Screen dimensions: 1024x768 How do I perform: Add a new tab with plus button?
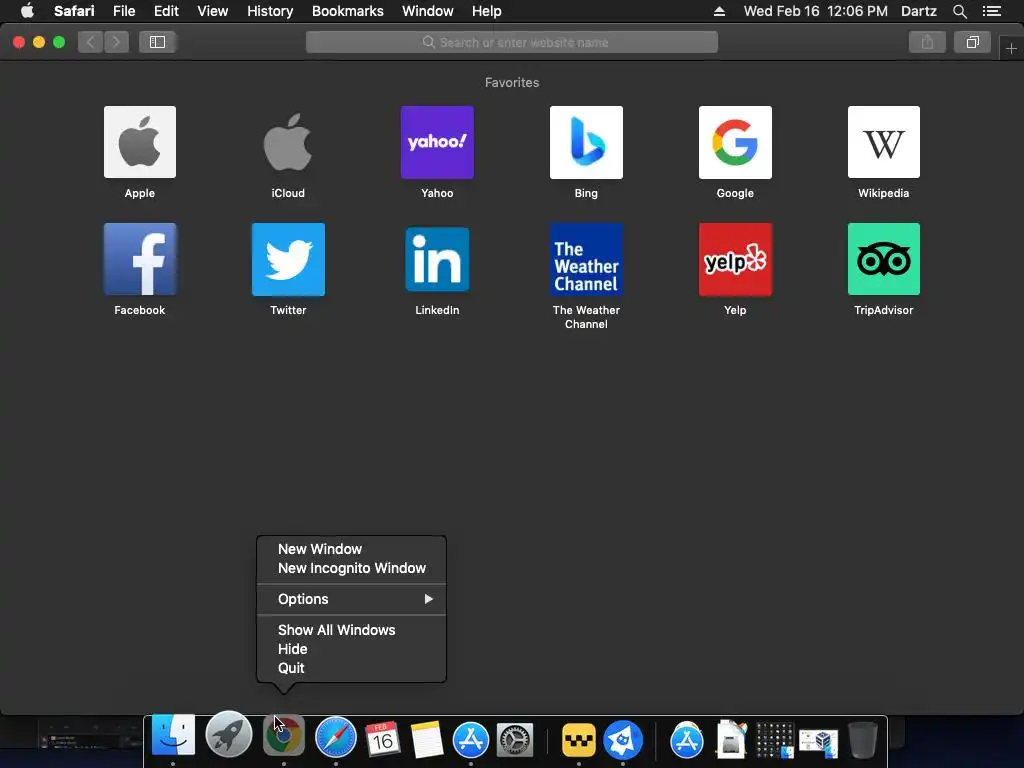1011,48
